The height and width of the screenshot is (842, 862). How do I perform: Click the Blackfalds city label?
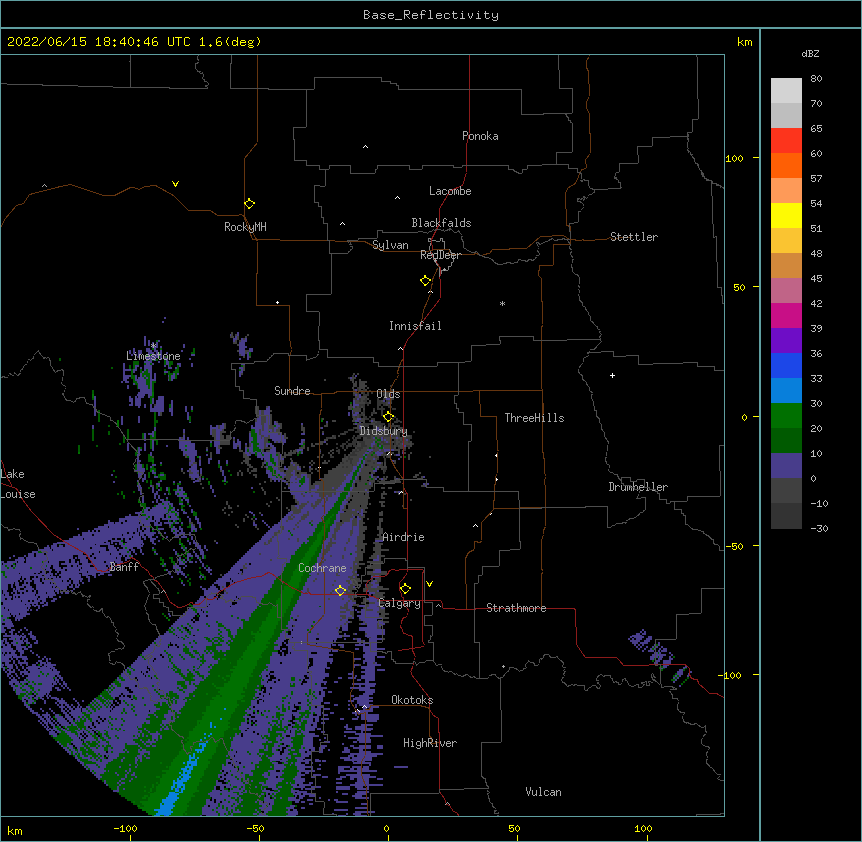coord(441,223)
